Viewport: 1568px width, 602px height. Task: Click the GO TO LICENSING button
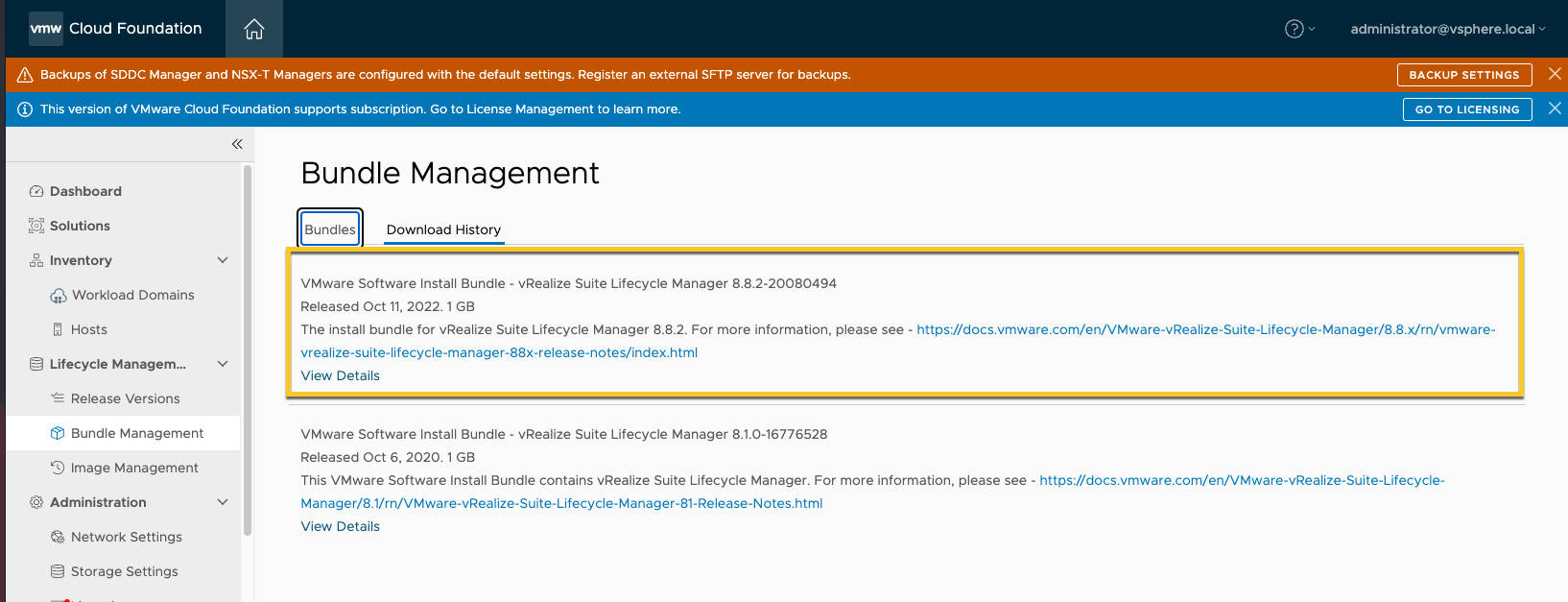pyautogui.click(x=1467, y=109)
